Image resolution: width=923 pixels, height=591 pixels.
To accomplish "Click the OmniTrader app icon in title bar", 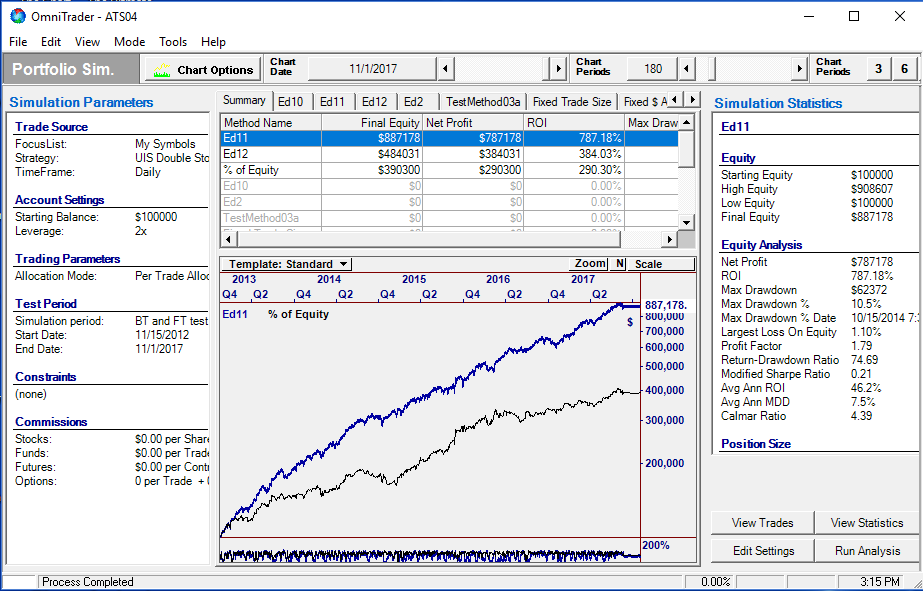I will tap(18, 16).
